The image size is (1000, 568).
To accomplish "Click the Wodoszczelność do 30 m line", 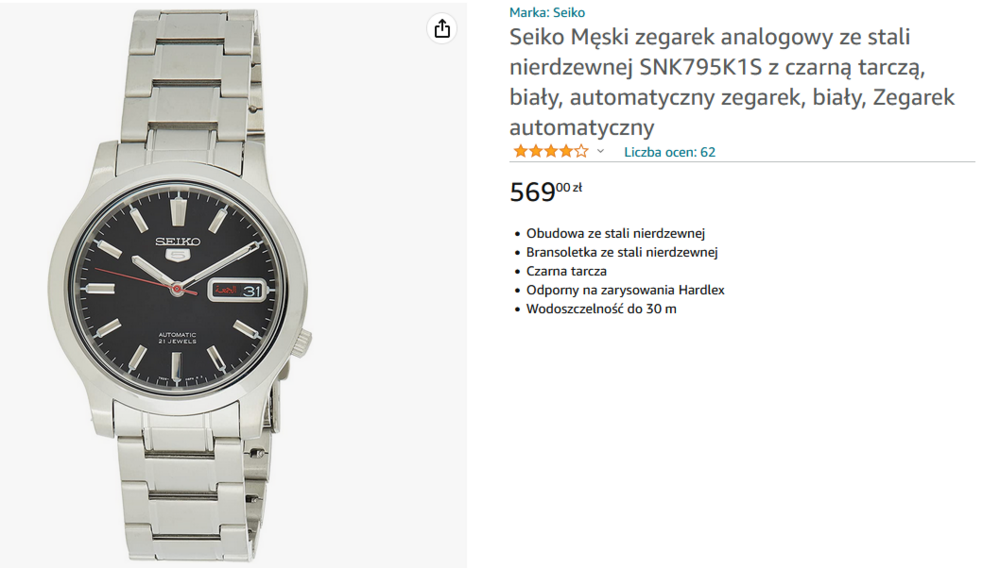I will [601, 309].
